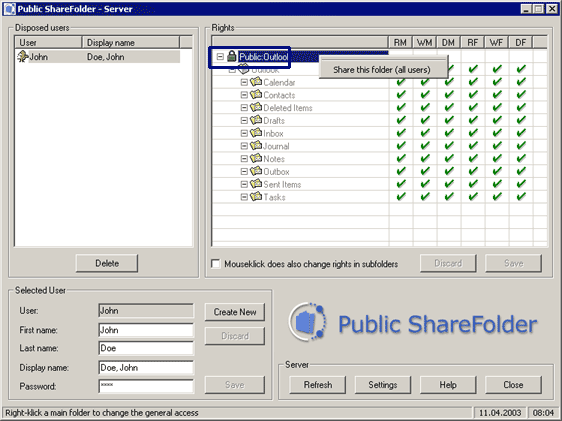Toggle DF right for Journal
Image resolution: width=562 pixels, height=421 pixels.
[x=521, y=146]
